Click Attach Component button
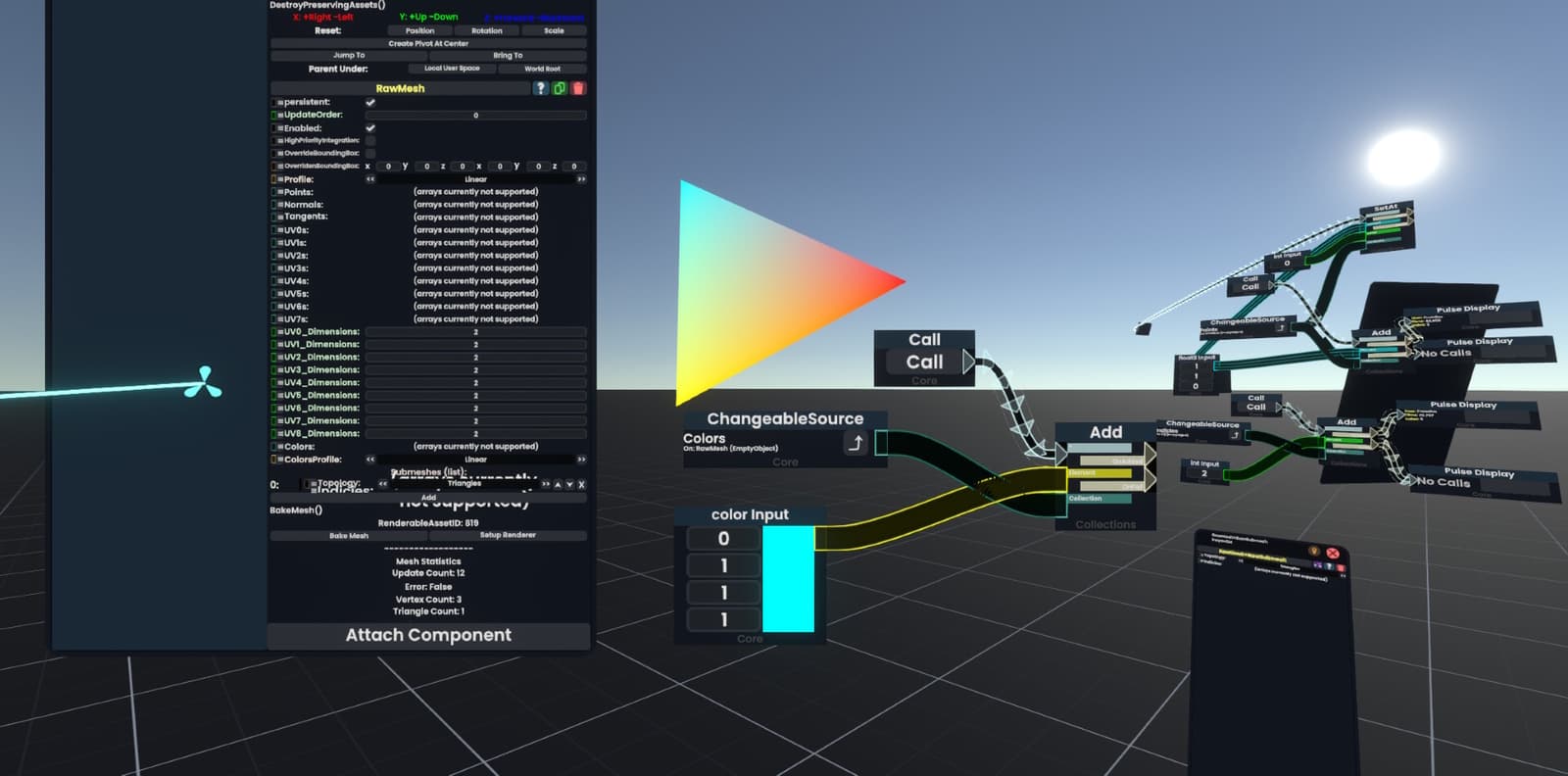Screen dimensions: 1568x776 coord(428,635)
